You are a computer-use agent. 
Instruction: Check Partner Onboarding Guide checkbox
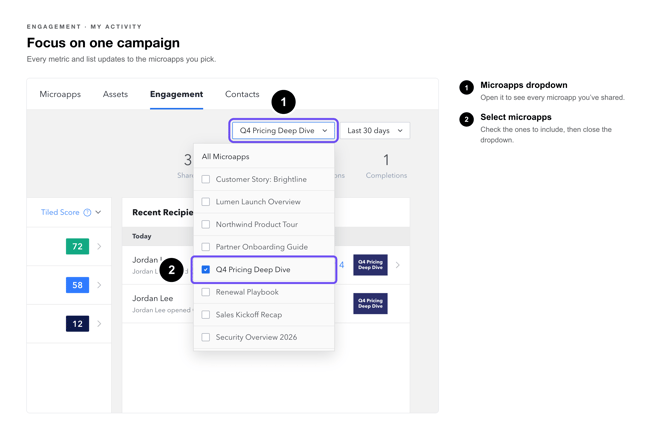(206, 247)
